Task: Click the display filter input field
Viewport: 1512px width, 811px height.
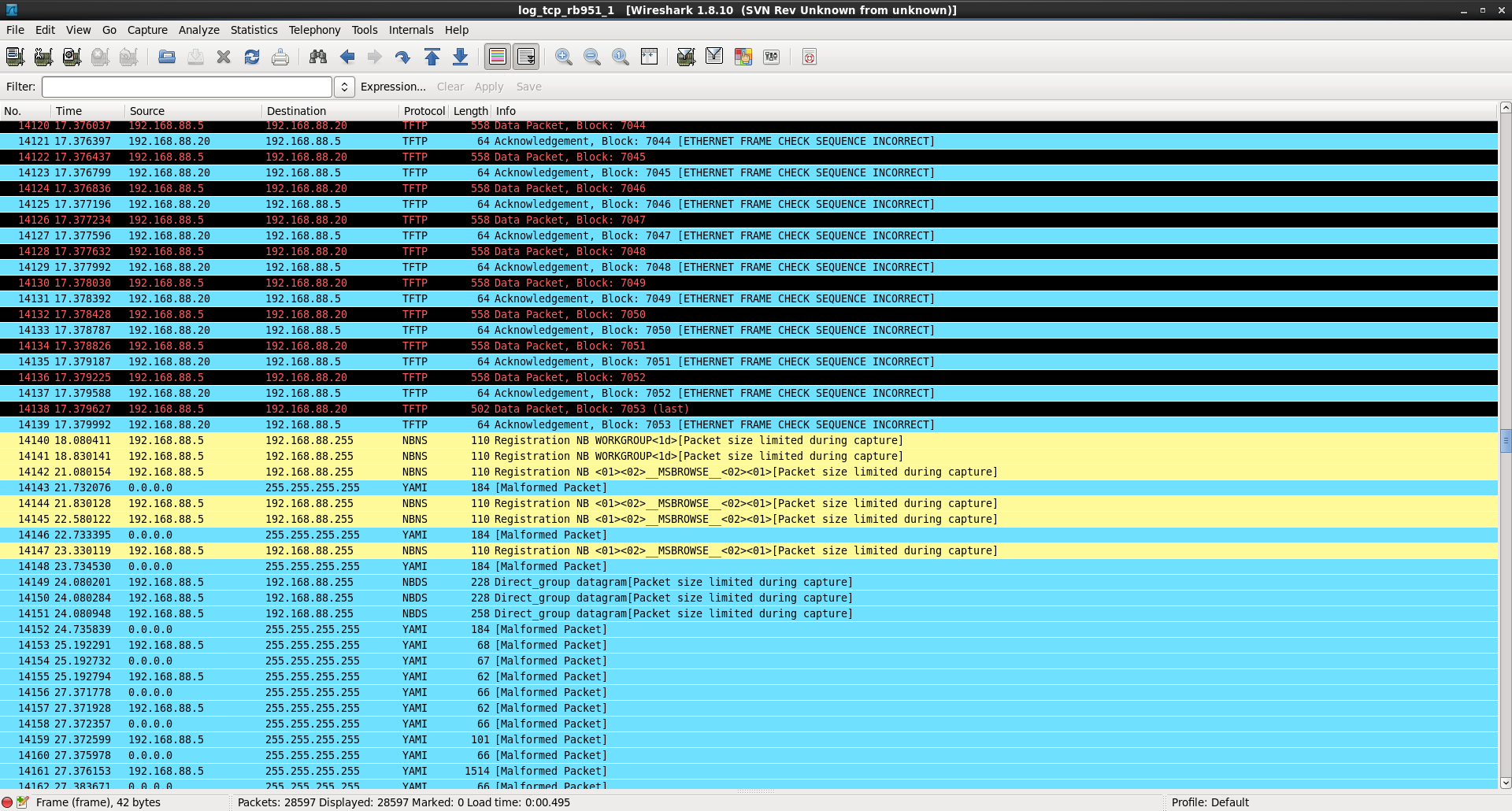Action: 187,87
